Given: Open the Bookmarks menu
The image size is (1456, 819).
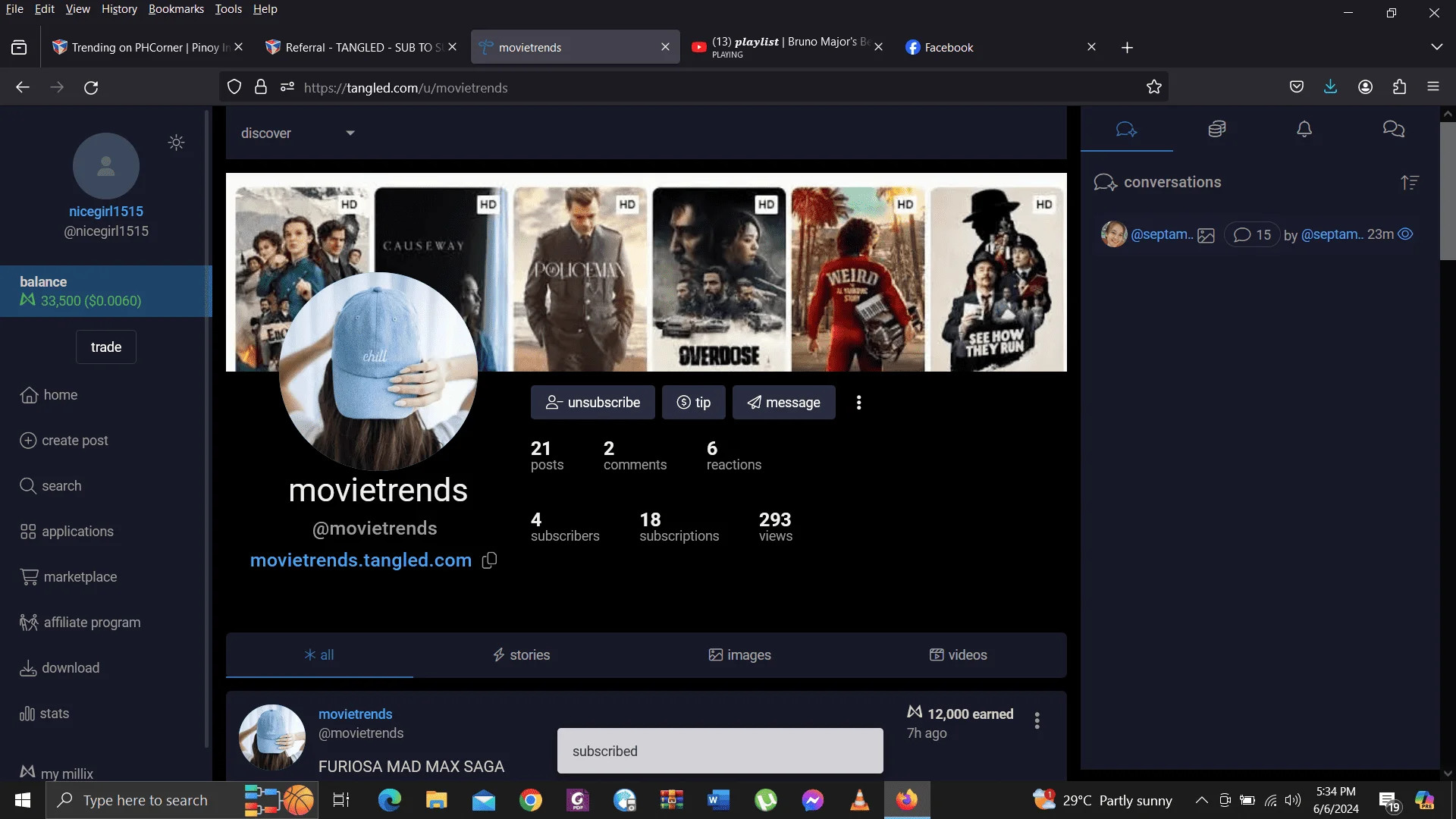Looking at the screenshot, I should pyautogui.click(x=176, y=9).
